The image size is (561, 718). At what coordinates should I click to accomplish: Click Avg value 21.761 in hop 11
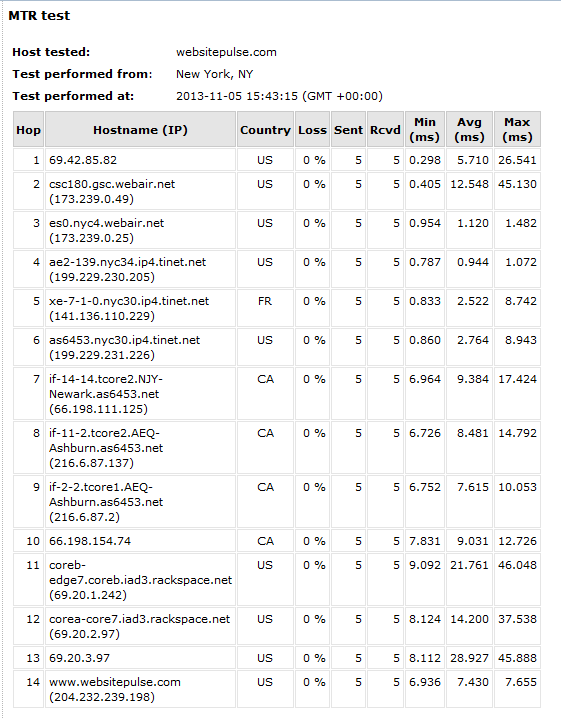click(469, 565)
